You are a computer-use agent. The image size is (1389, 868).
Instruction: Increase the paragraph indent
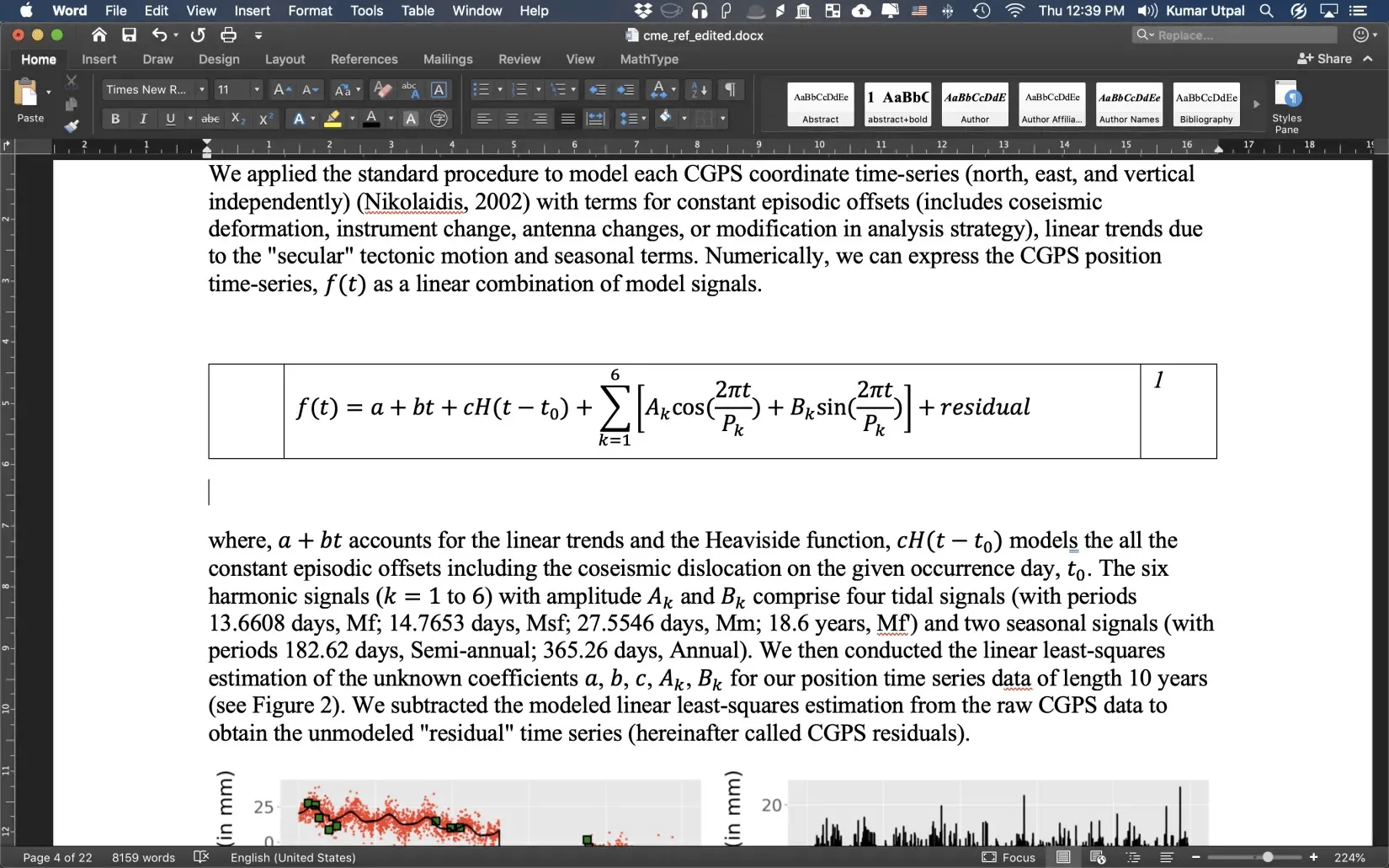625,89
